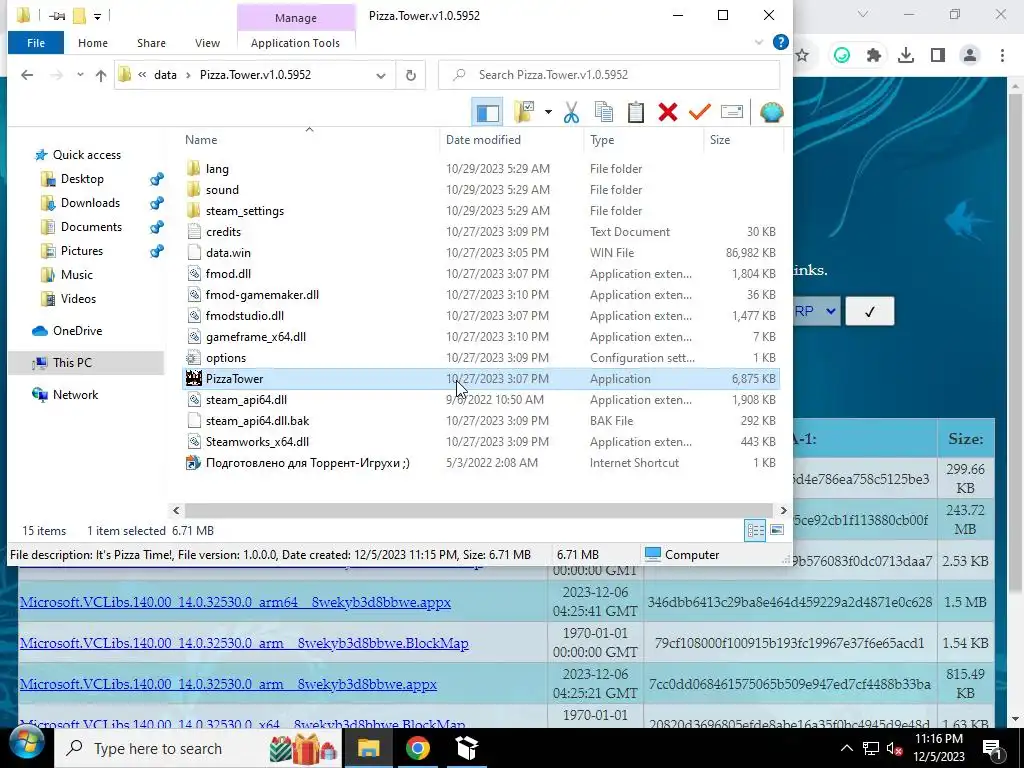The width and height of the screenshot is (1024, 768).
Task: Sort by Size column header
Action: point(720,140)
